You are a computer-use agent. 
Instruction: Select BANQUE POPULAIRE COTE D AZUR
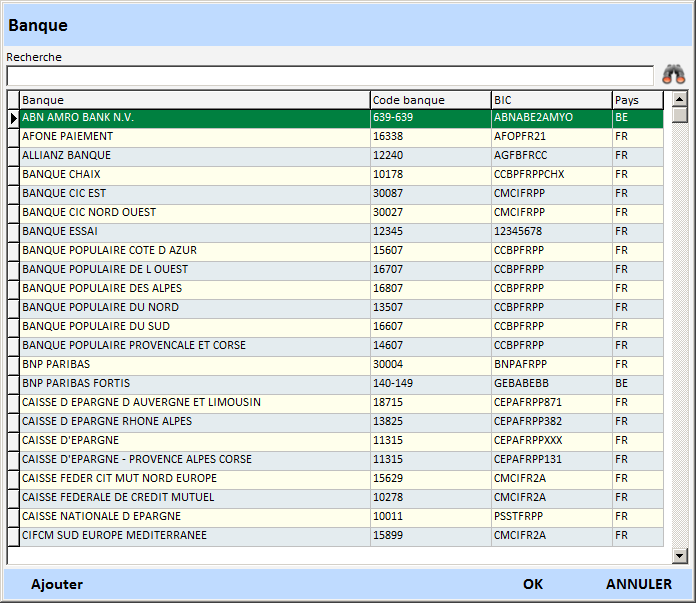click(335, 250)
